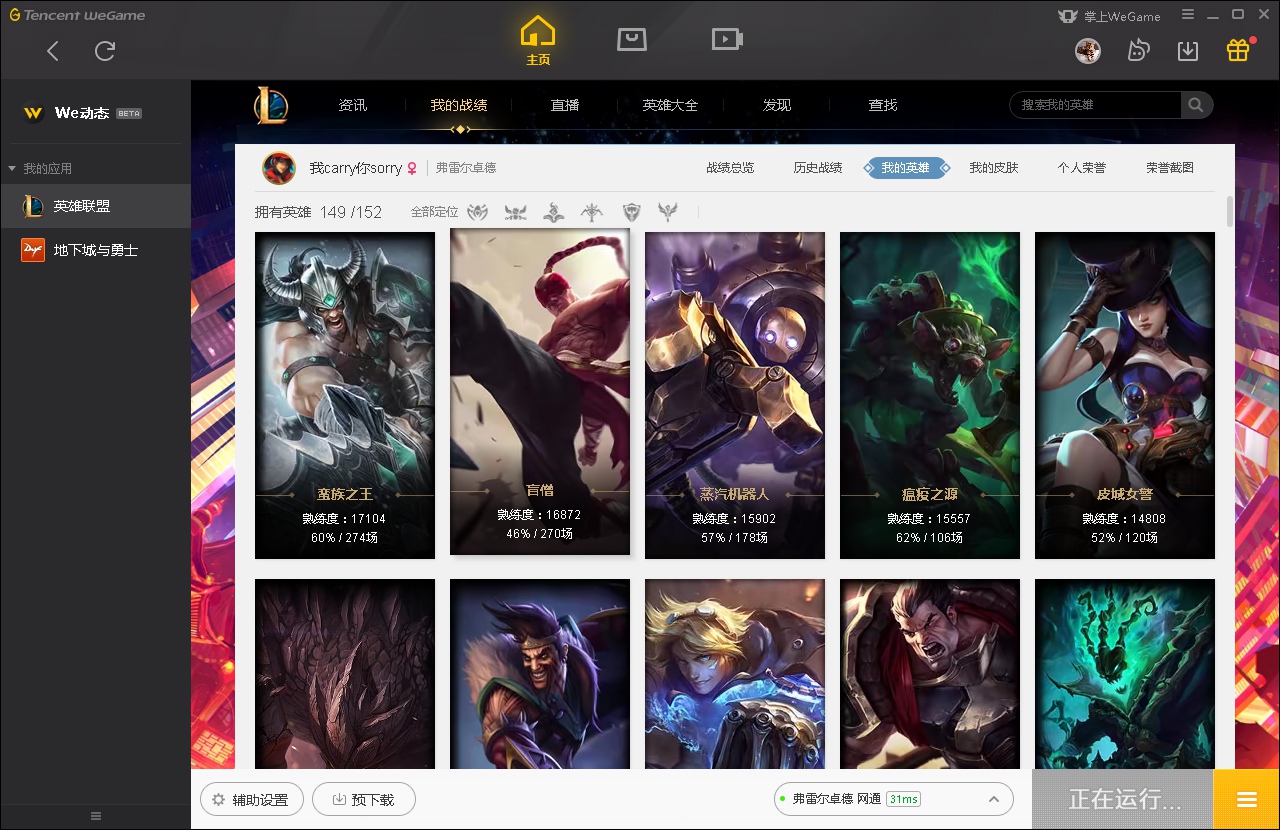Open the hamburger menu in title bar
Viewport: 1280px width, 830px height.
click(1188, 14)
